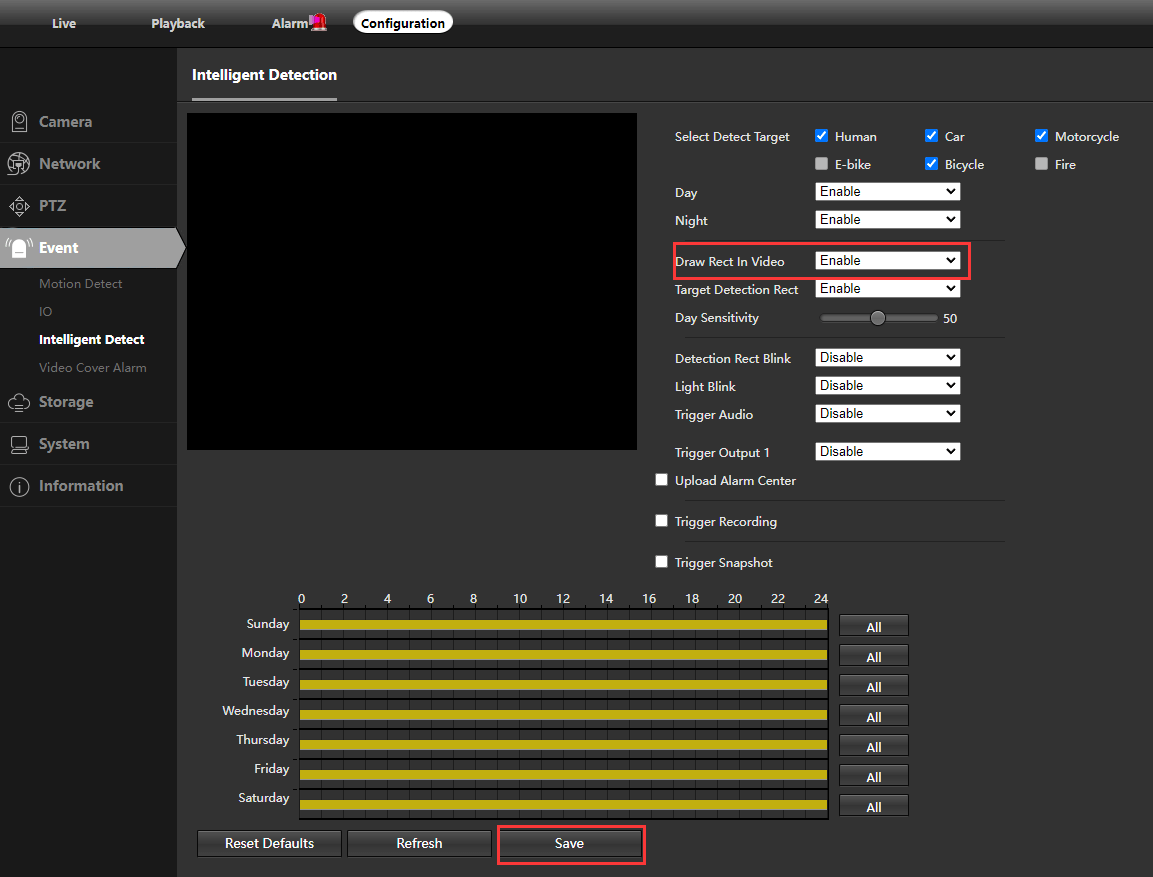Uncheck the Human detect target
1153x877 pixels.
coord(822,136)
